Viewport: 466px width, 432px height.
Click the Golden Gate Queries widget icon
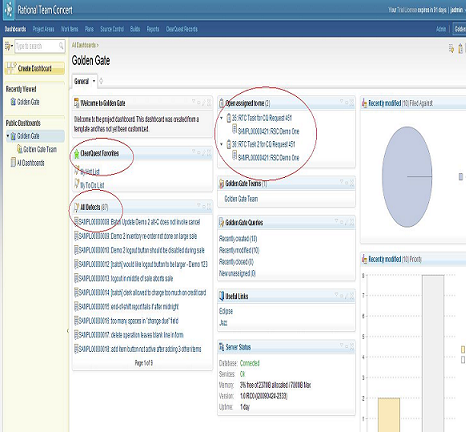221,222
